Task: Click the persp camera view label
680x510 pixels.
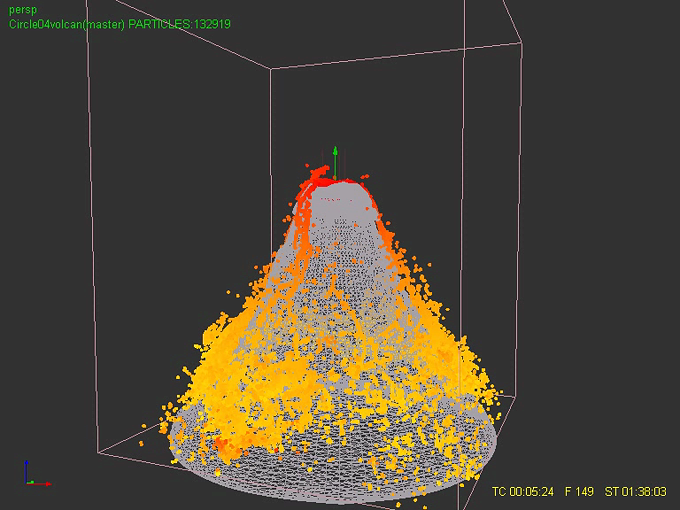Action: (x=22, y=10)
